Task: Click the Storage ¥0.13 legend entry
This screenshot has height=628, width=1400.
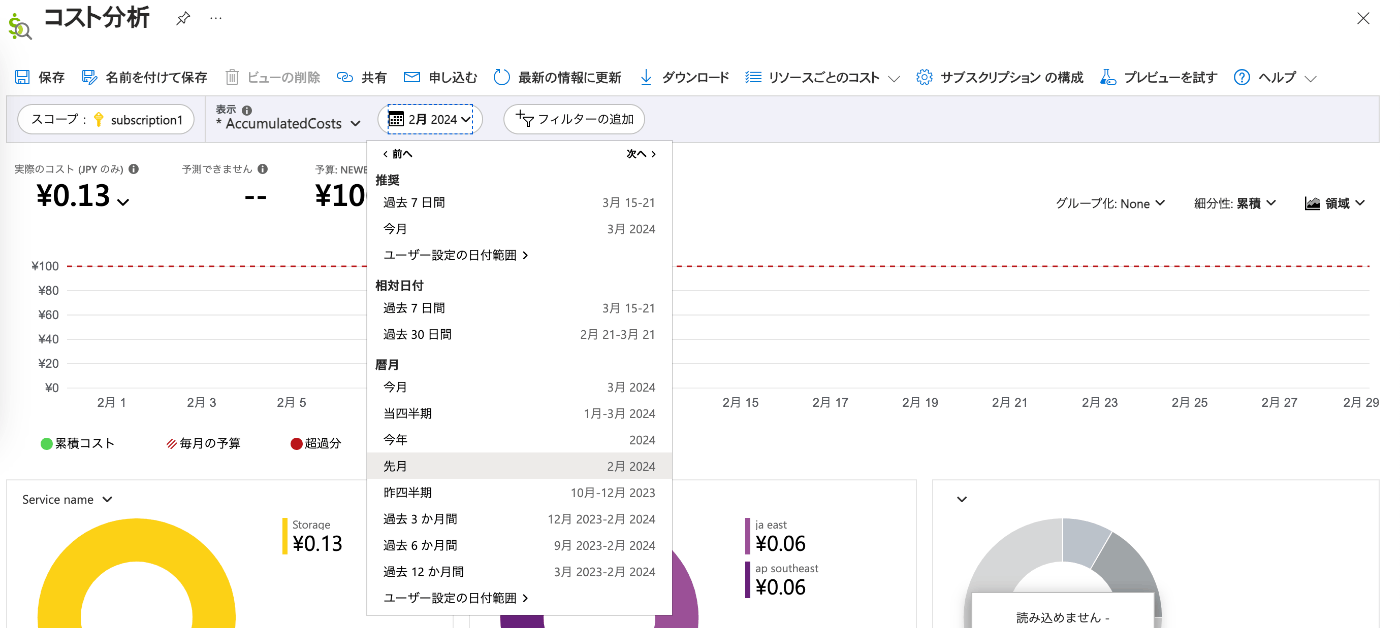Action: [313, 536]
